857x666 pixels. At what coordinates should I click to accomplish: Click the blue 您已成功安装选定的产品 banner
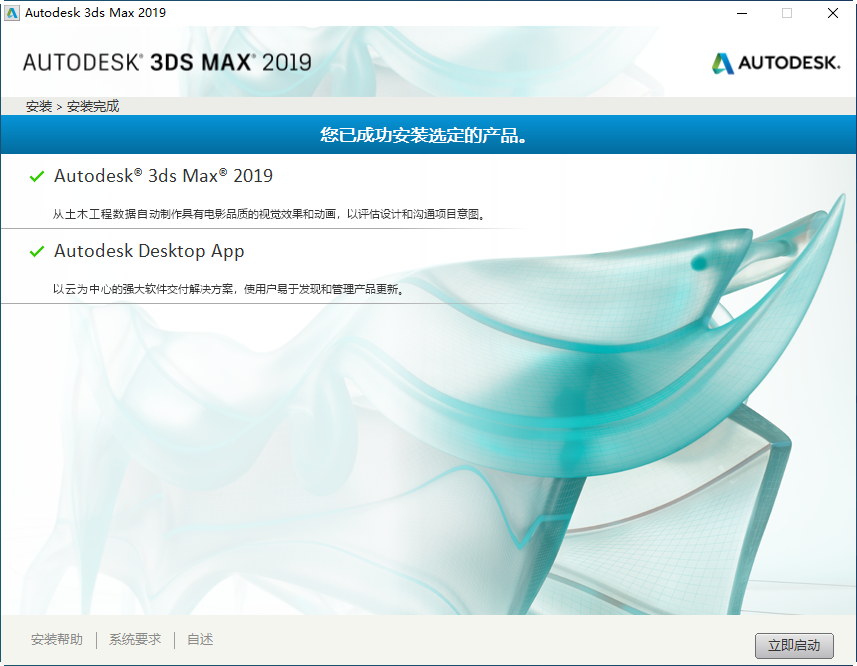pyautogui.click(x=428, y=134)
